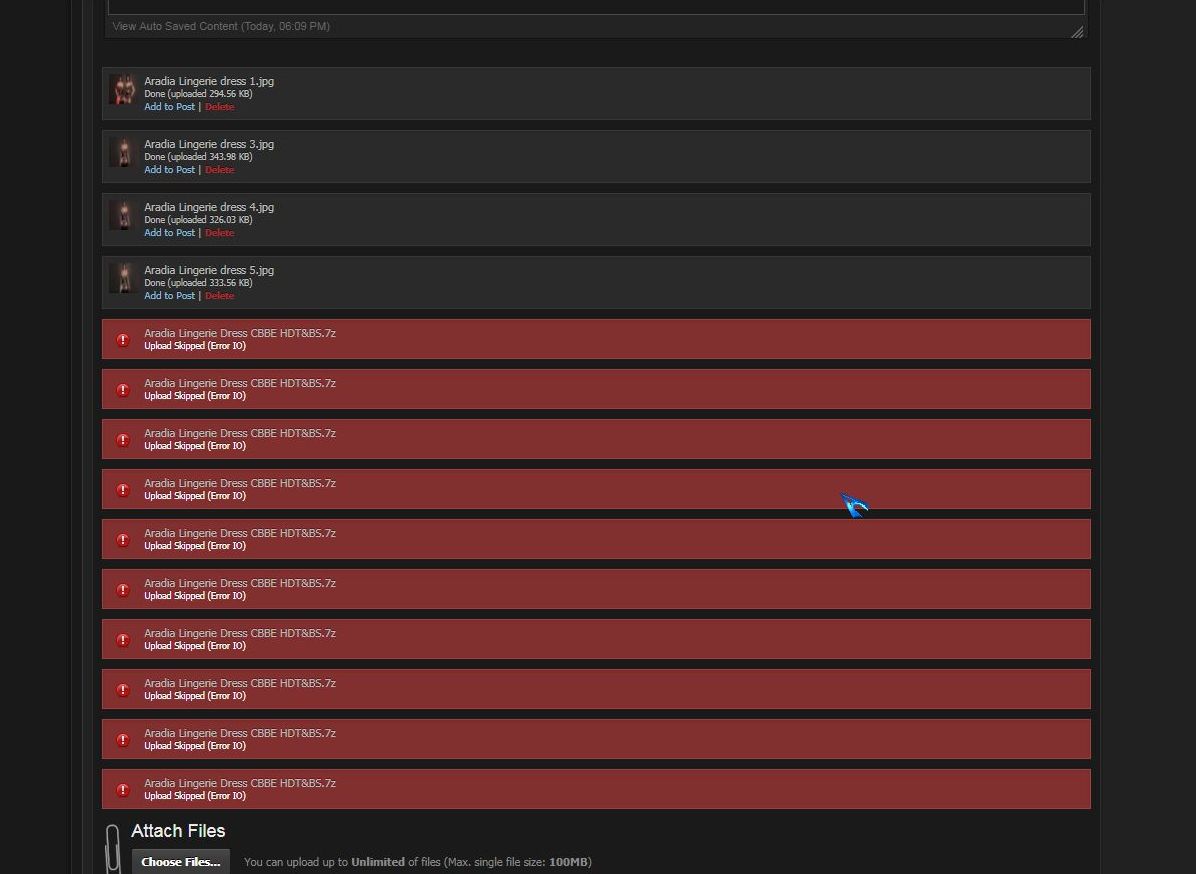The image size is (1196, 874).
Task: Add dress 3.jpg to the post
Action: [169, 170]
